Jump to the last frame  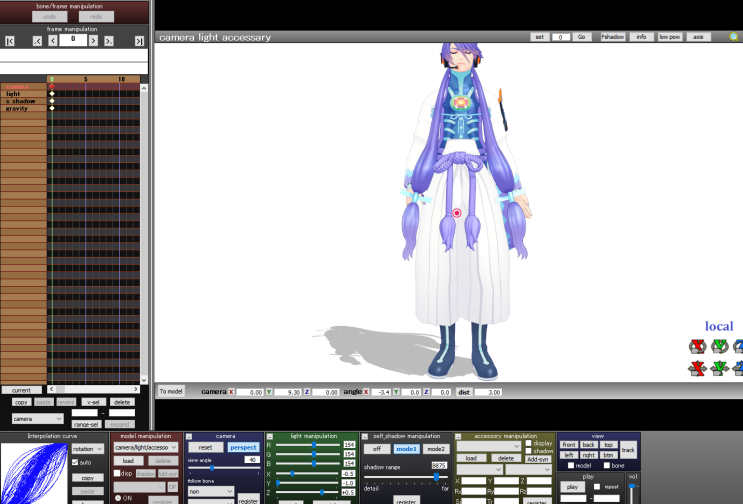[139, 41]
